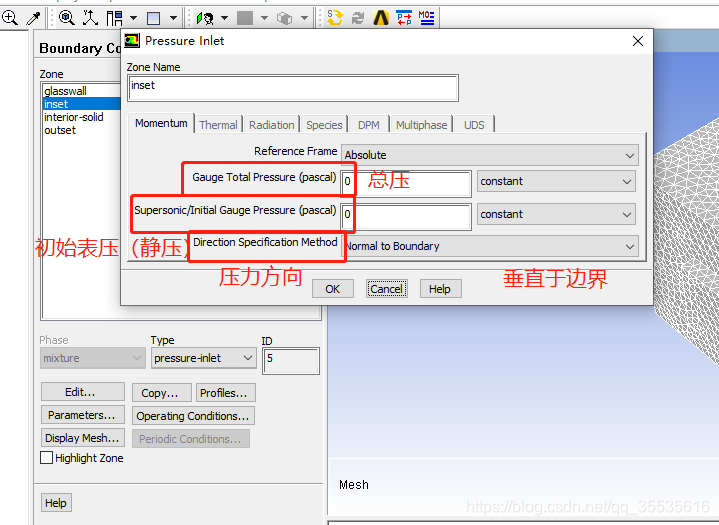Click the axes orientation icon
The width and height of the screenshot is (719, 525).
point(90,18)
